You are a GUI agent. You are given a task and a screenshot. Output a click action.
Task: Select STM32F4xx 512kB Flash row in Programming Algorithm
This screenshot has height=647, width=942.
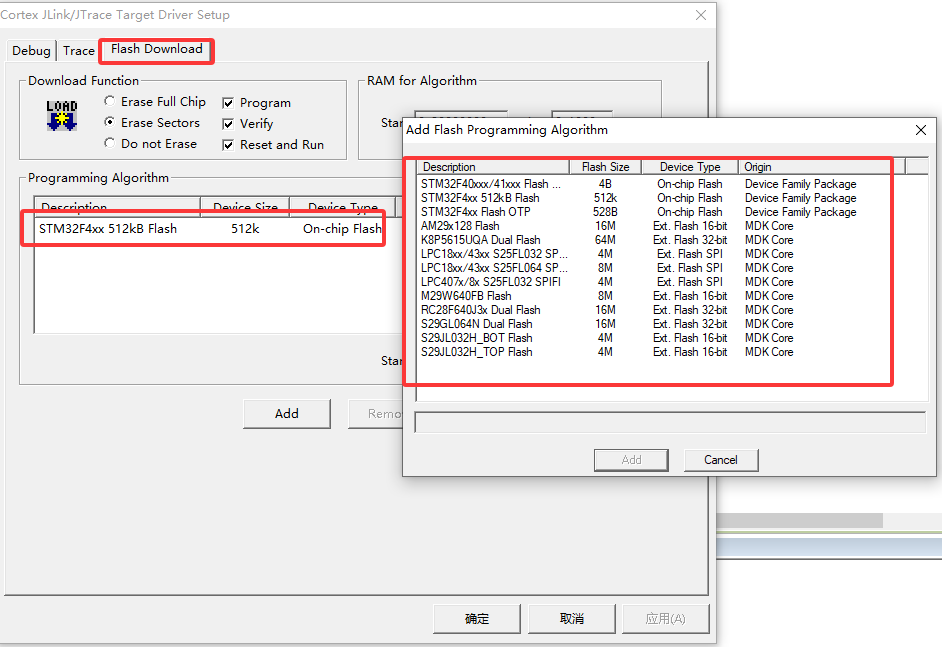[210, 228]
